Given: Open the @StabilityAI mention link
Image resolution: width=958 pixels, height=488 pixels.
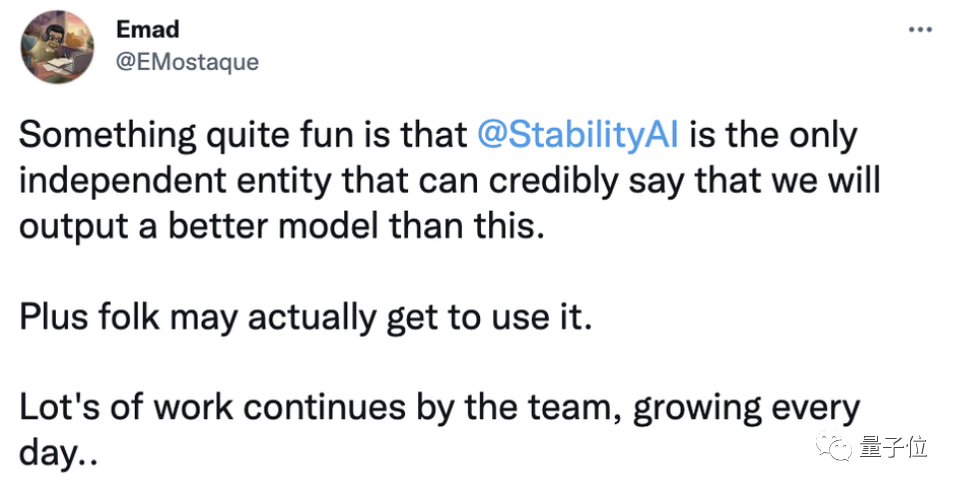Looking at the screenshot, I should click(579, 137).
